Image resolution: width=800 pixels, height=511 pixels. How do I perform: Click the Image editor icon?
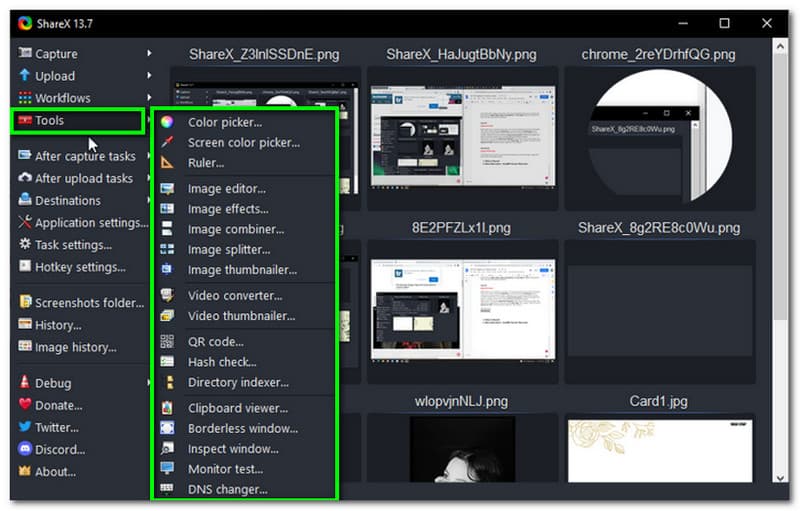point(167,189)
